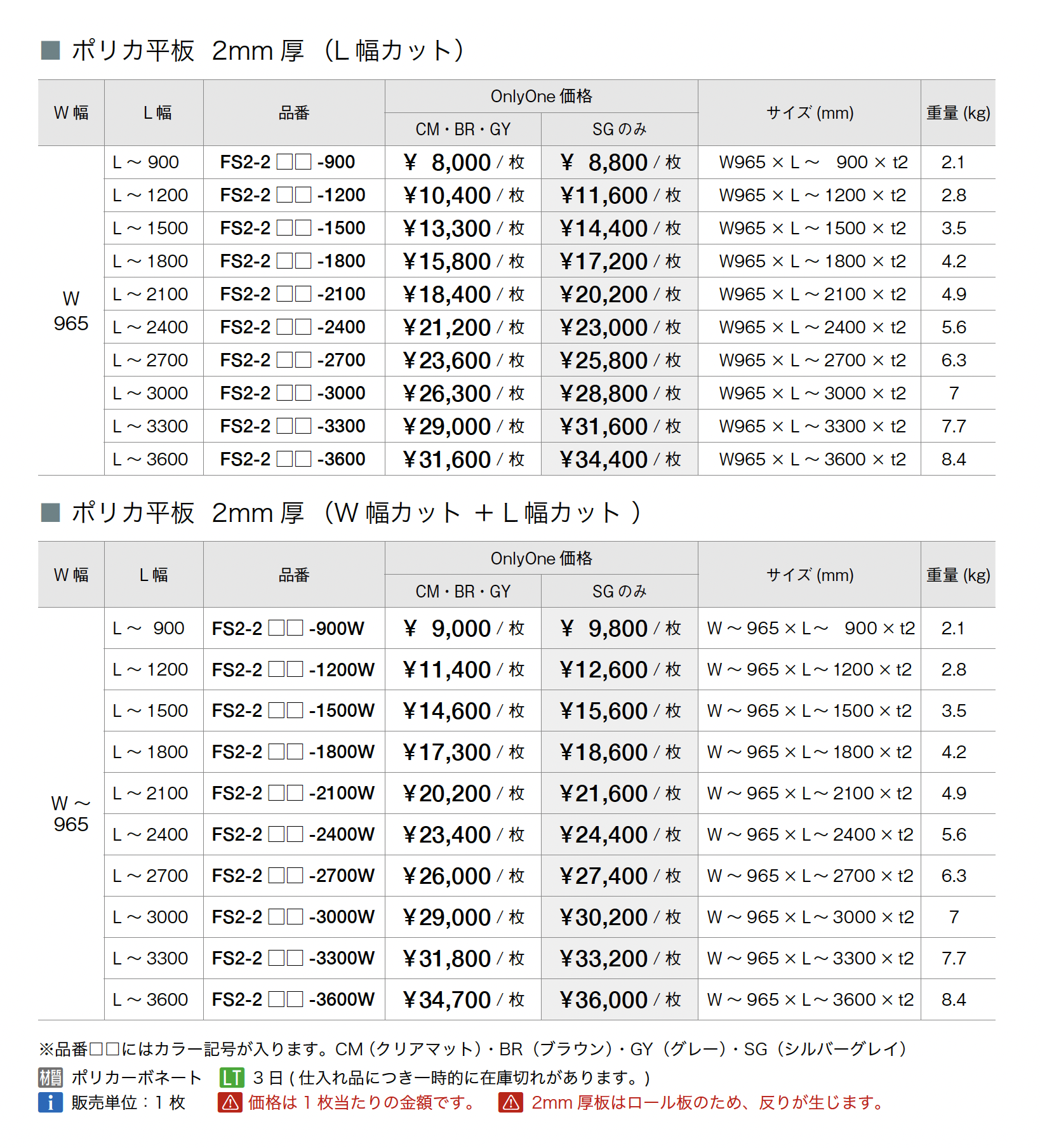The image size is (1040, 1148).
Task: Click the gray square bullet before the W幅カット+L幅カット heading
Action: coord(50,512)
